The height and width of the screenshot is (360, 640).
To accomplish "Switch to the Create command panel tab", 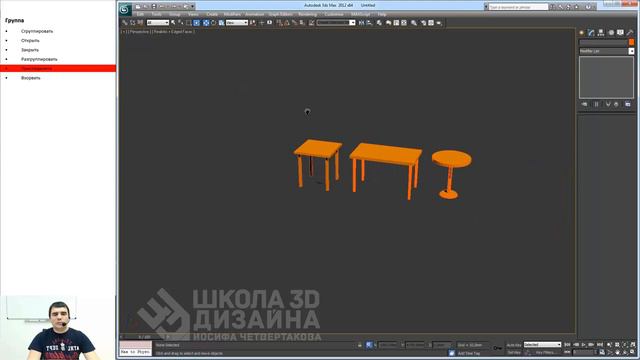I will pyautogui.click(x=582, y=33).
